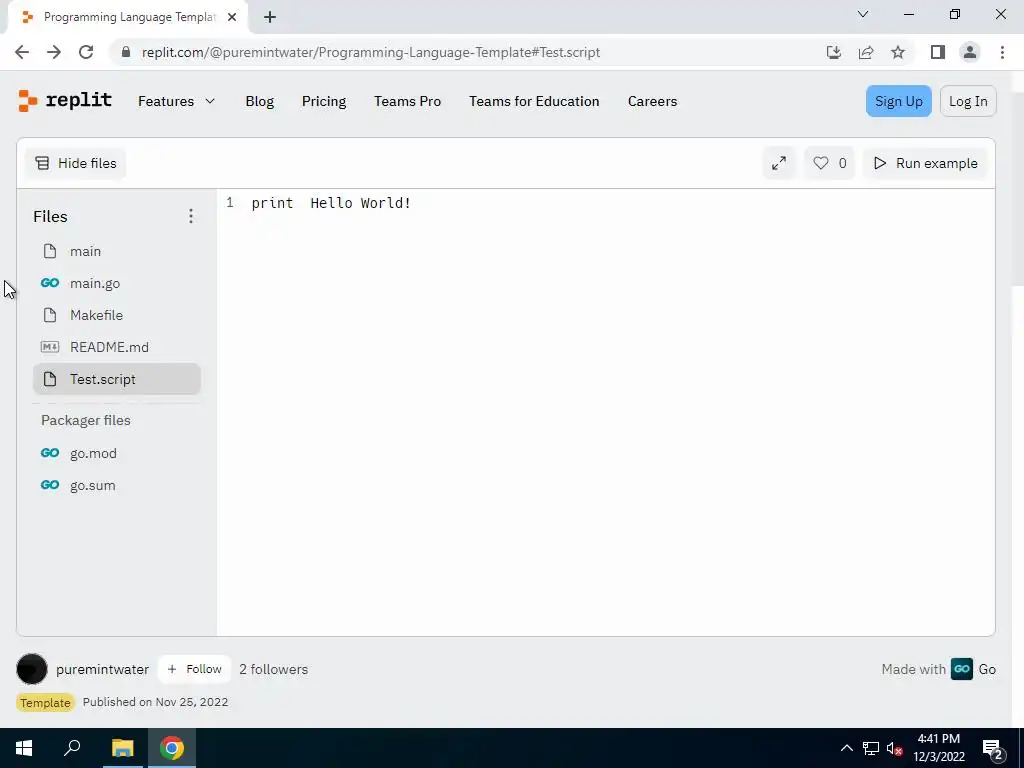This screenshot has height=768, width=1024.
Task: Open the tab search chevron
Action: [863, 14]
